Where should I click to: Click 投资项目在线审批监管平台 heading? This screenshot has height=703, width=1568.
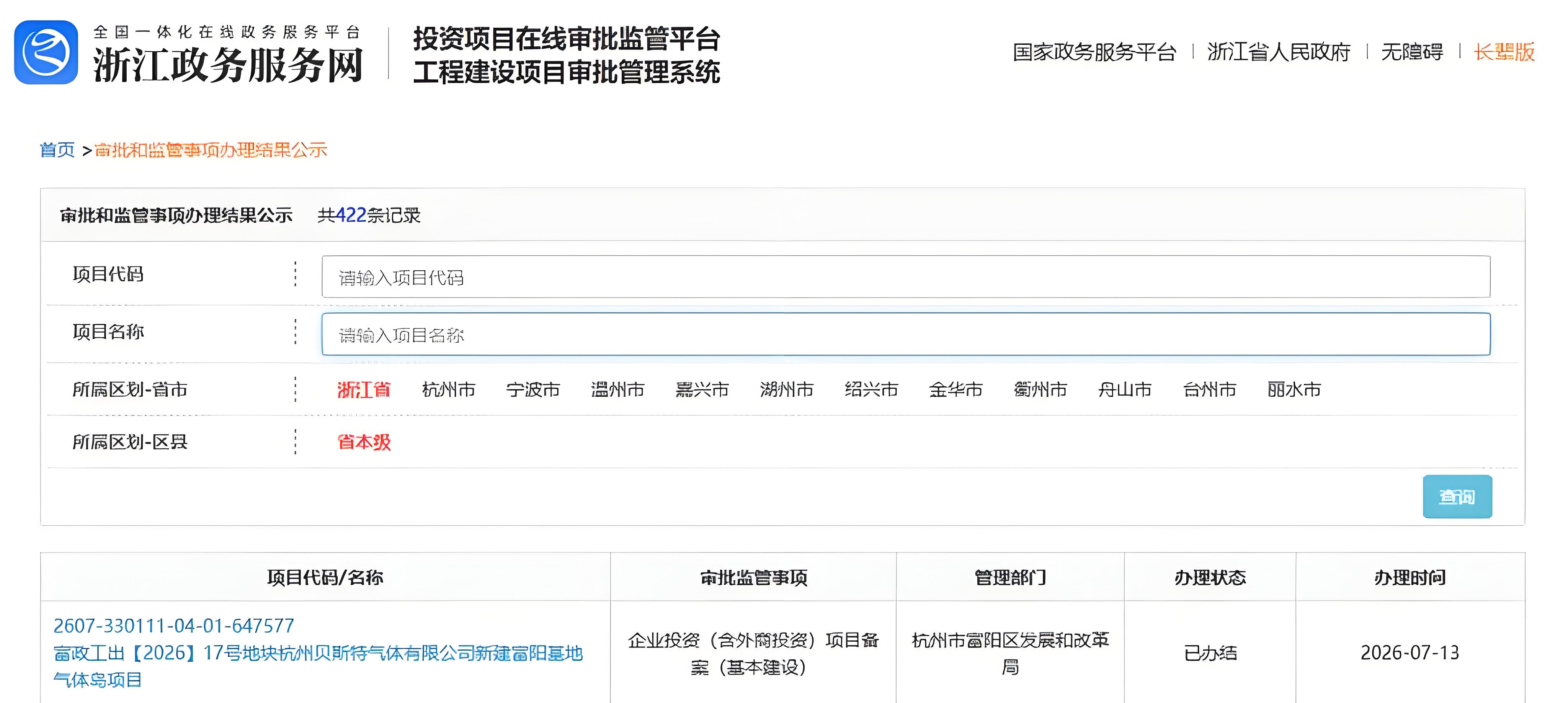pyautogui.click(x=567, y=39)
